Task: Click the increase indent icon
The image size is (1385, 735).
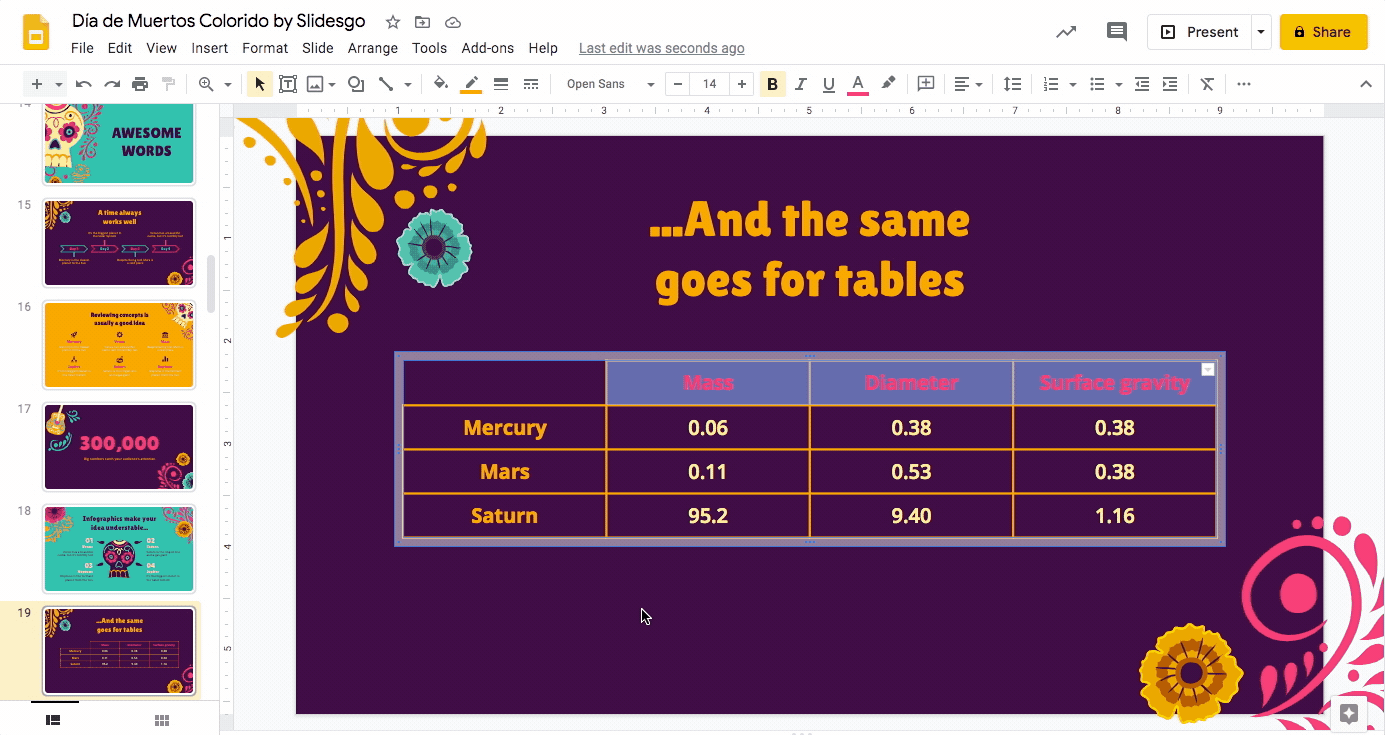Action: click(1170, 84)
